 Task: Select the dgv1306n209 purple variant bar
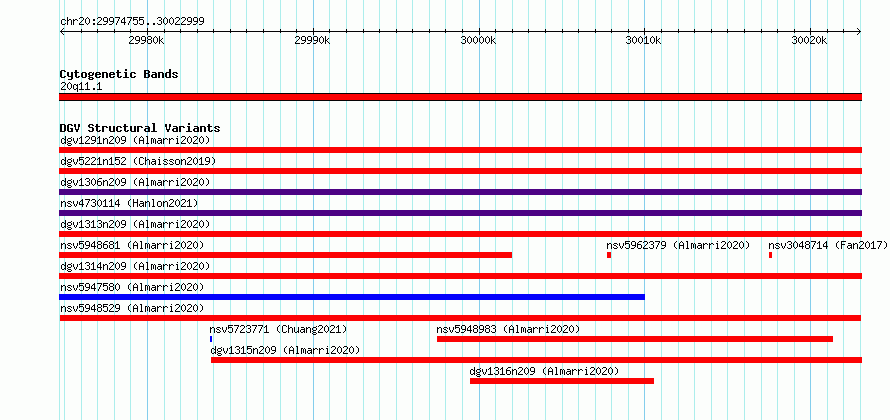tap(460, 192)
